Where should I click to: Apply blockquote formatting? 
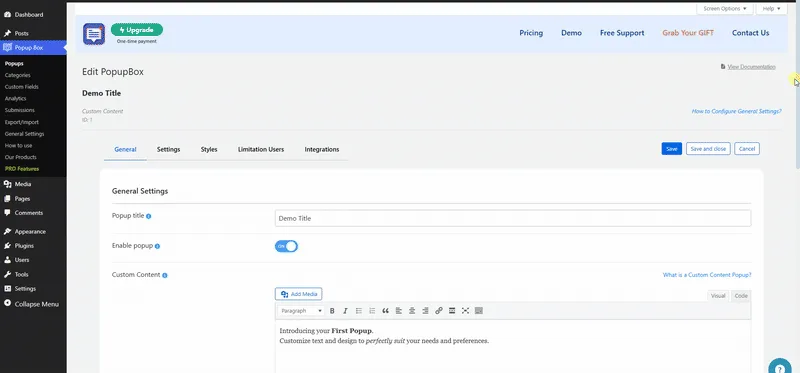click(x=385, y=311)
